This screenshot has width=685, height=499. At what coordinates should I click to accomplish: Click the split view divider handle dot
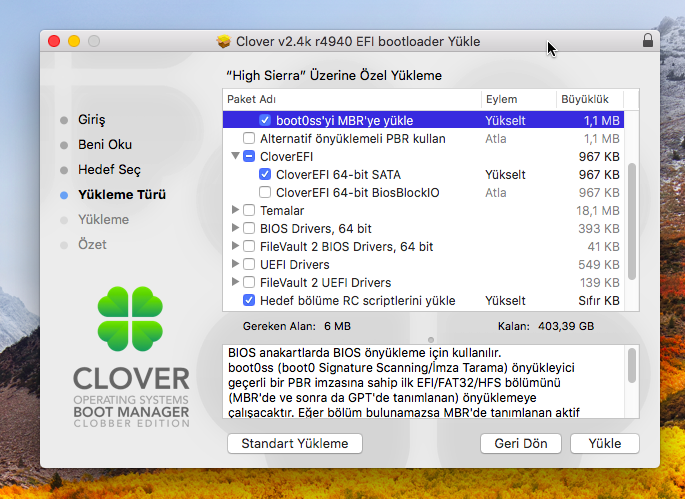click(431, 340)
